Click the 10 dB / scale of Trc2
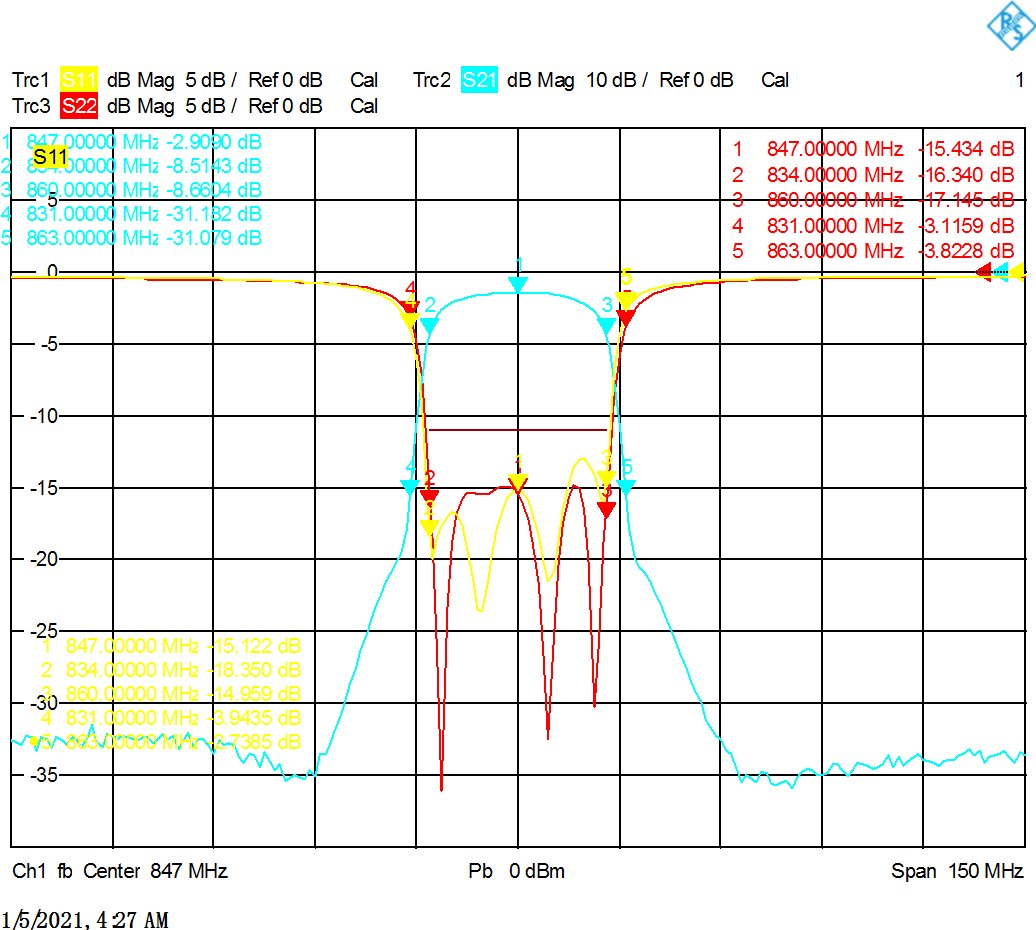1036x930 pixels. [x=617, y=80]
